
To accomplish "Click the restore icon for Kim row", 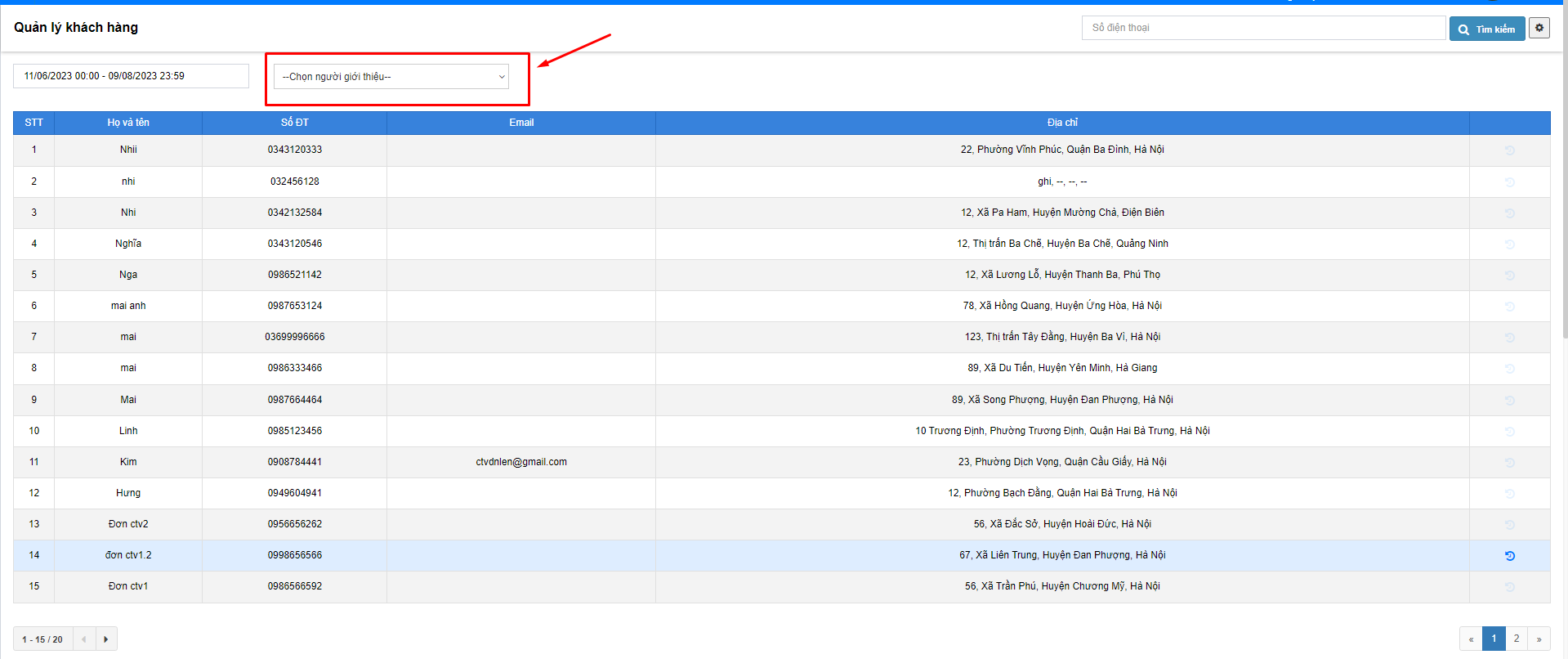I will point(1510,463).
